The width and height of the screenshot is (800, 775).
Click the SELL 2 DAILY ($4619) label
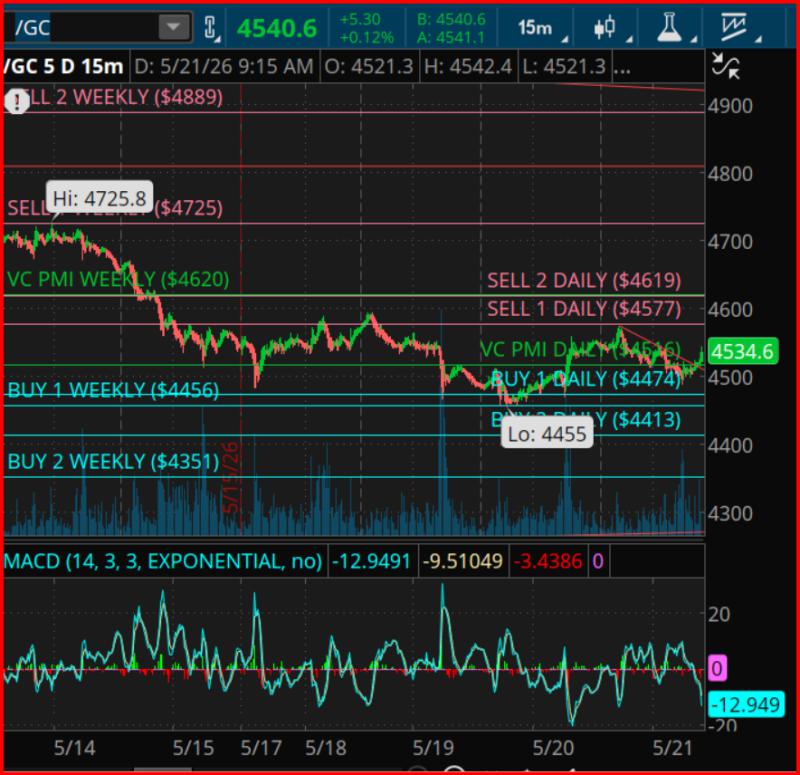(x=584, y=281)
